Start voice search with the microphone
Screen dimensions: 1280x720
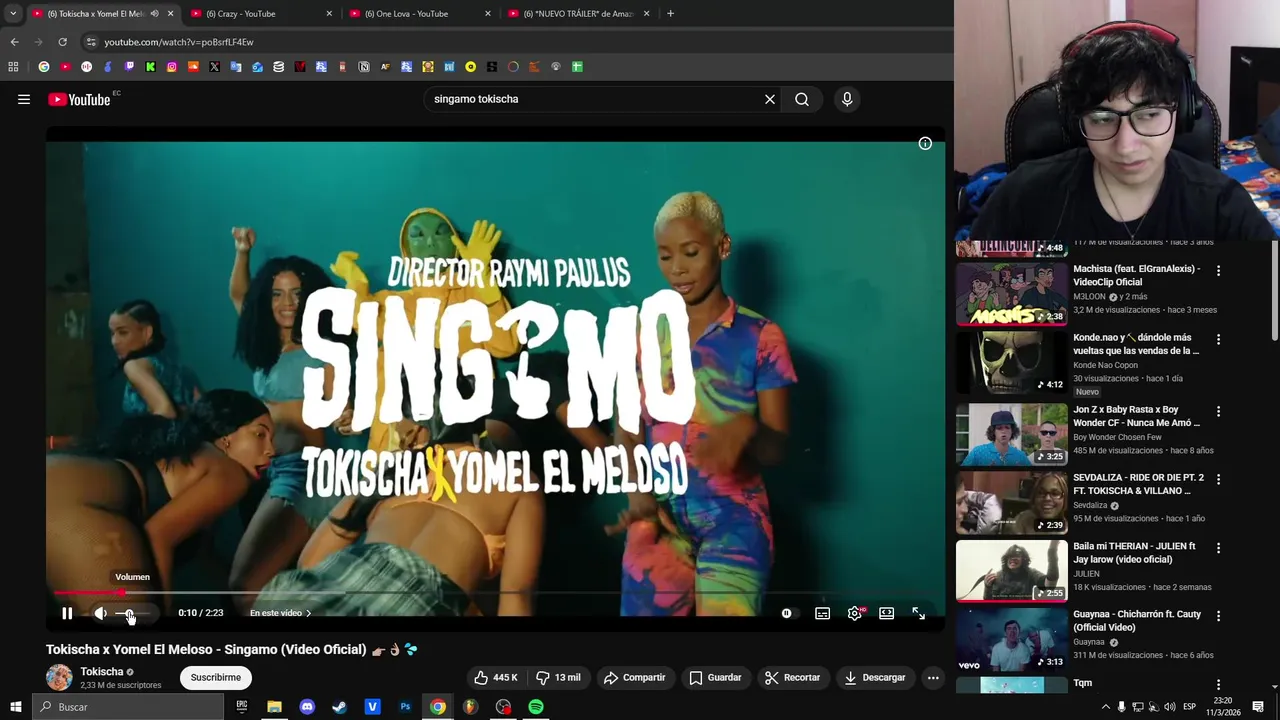(x=847, y=99)
